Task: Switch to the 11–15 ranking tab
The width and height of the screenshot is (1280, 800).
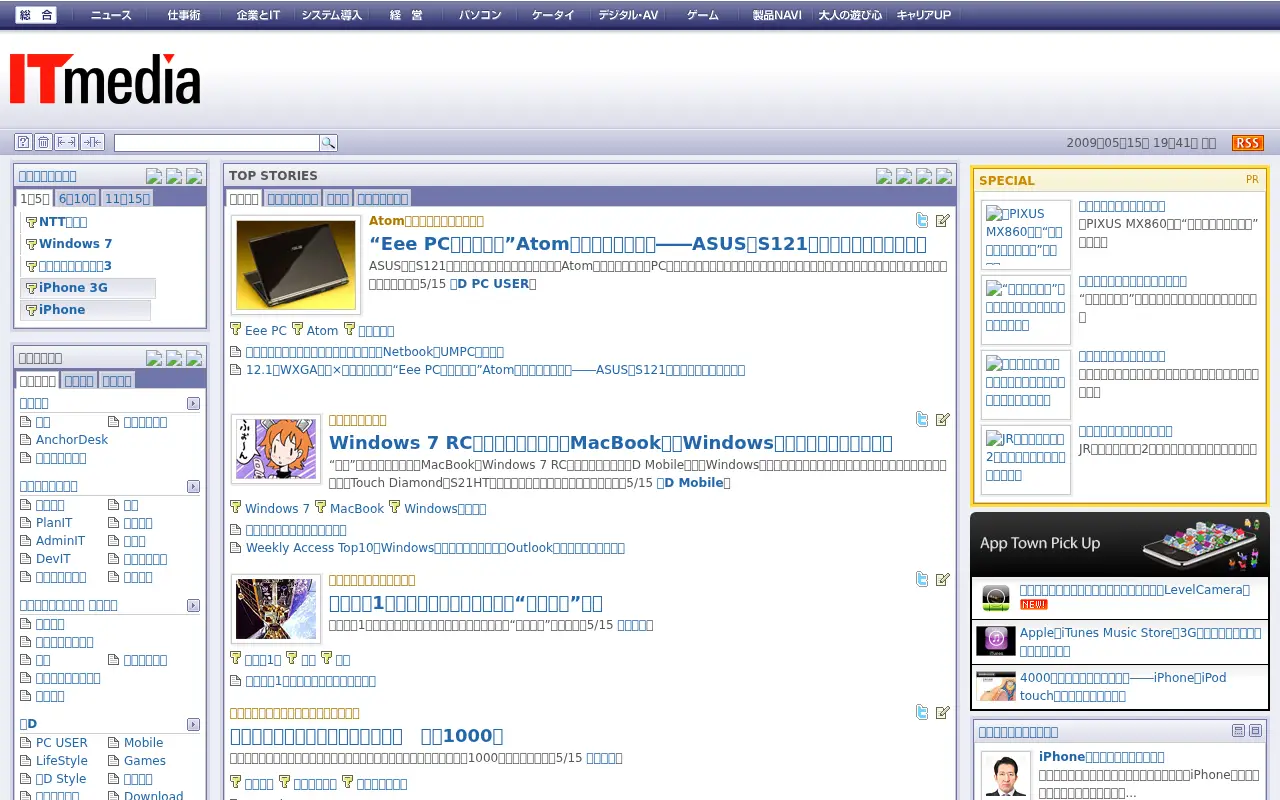Action: click(127, 198)
